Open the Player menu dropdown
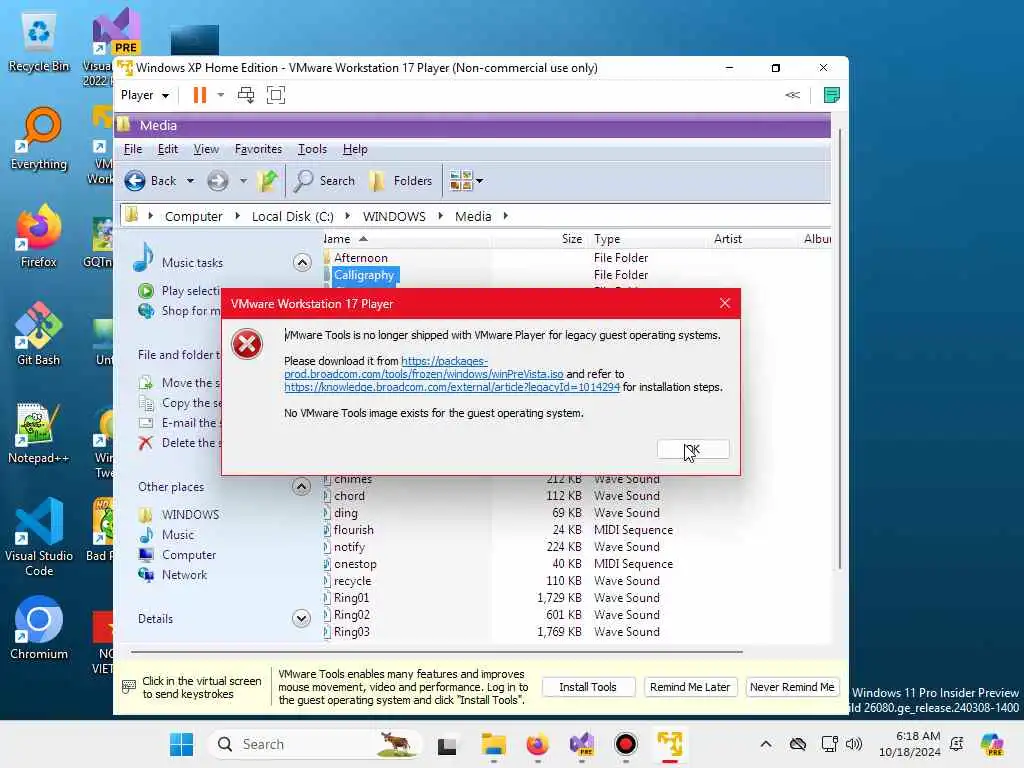This screenshot has width=1024, height=768. [145, 95]
